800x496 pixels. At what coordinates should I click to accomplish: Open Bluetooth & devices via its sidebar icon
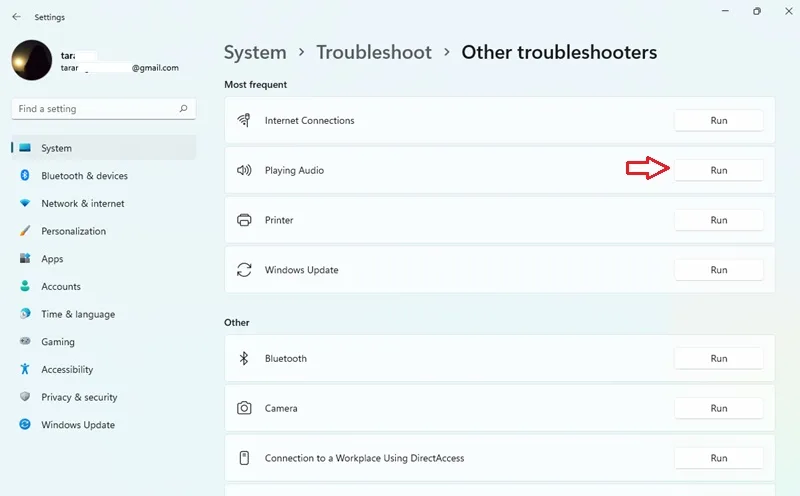pos(24,175)
